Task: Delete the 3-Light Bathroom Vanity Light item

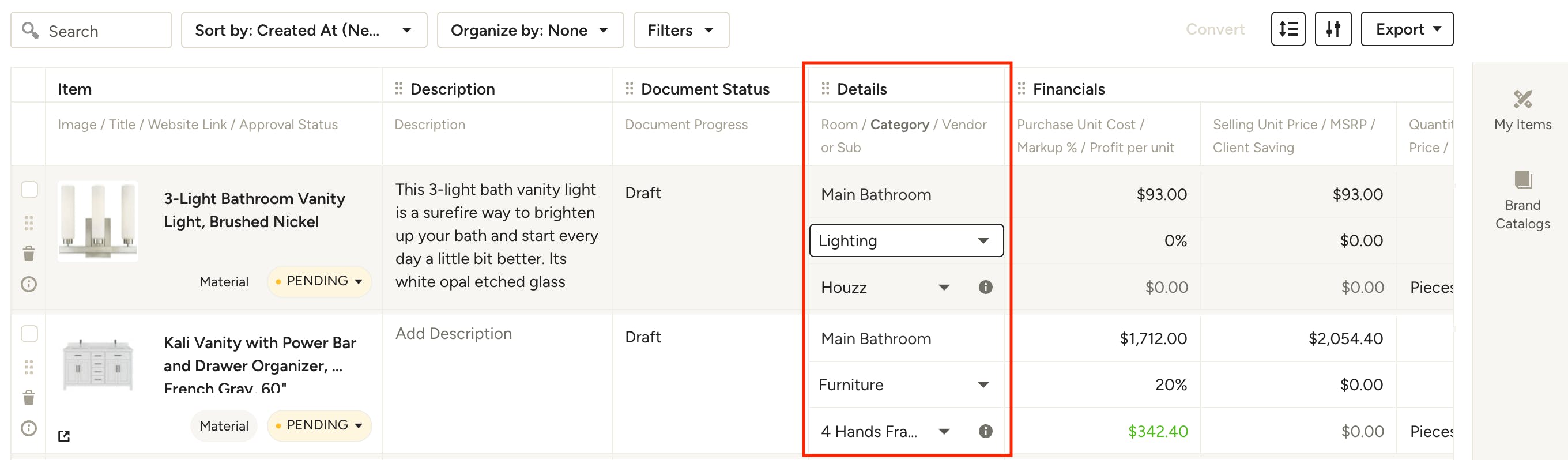Action: click(x=29, y=253)
